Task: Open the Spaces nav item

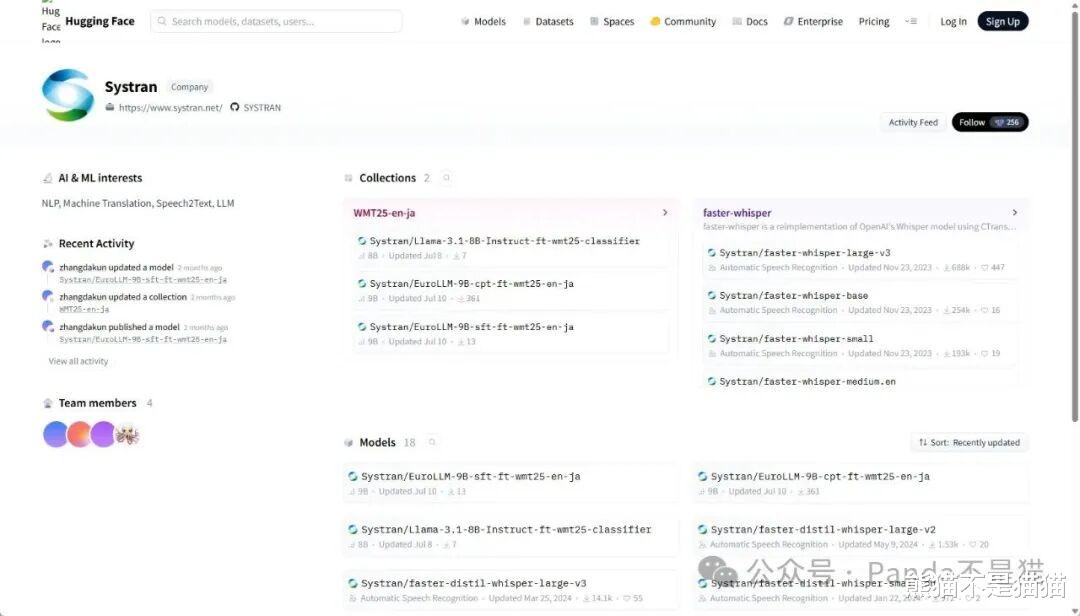Action: coord(612,21)
